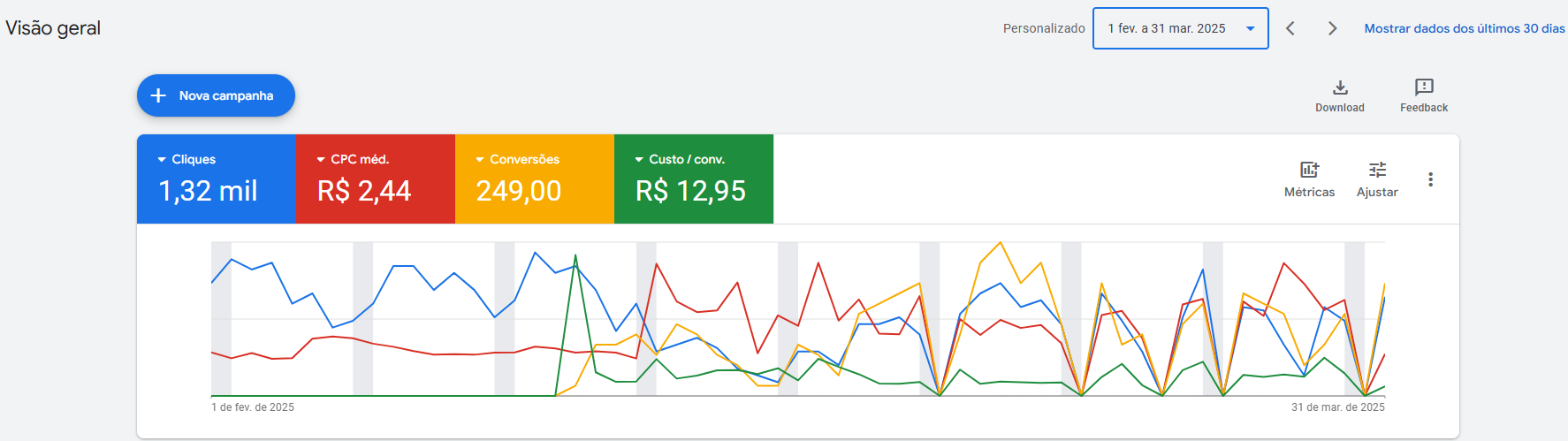Select the green Custo / conv. scorecard value
Image resolution: width=1568 pixels, height=441 pixels.
click(x=690, y=191)
